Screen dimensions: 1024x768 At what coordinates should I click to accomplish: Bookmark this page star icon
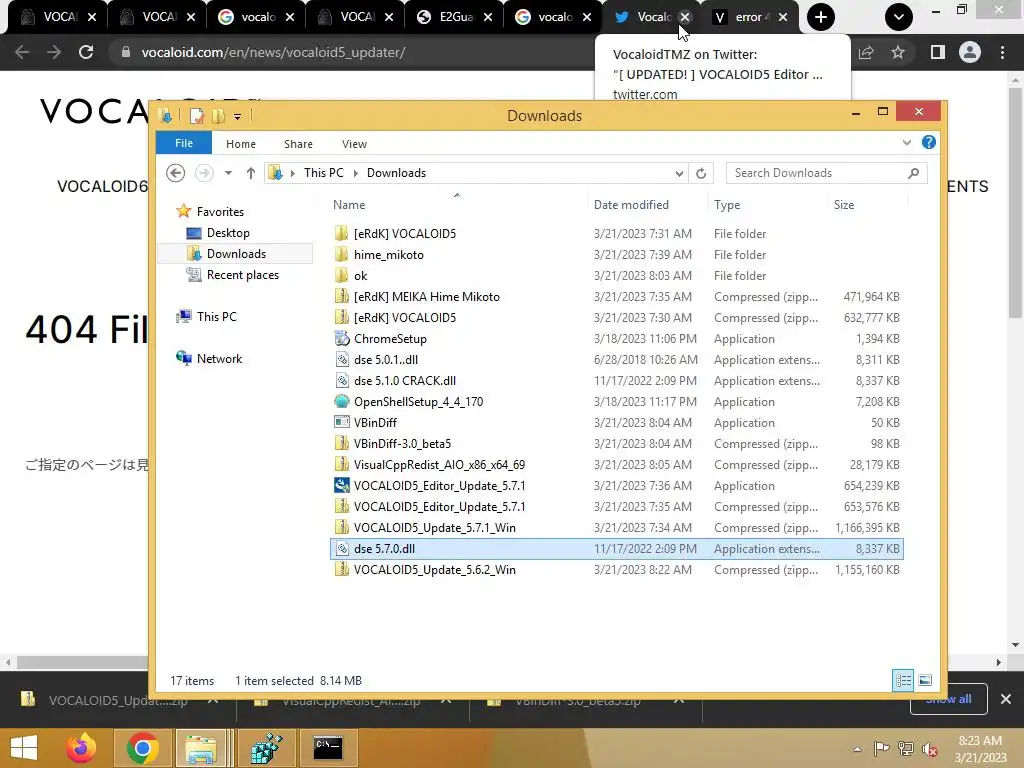(898, 52)
